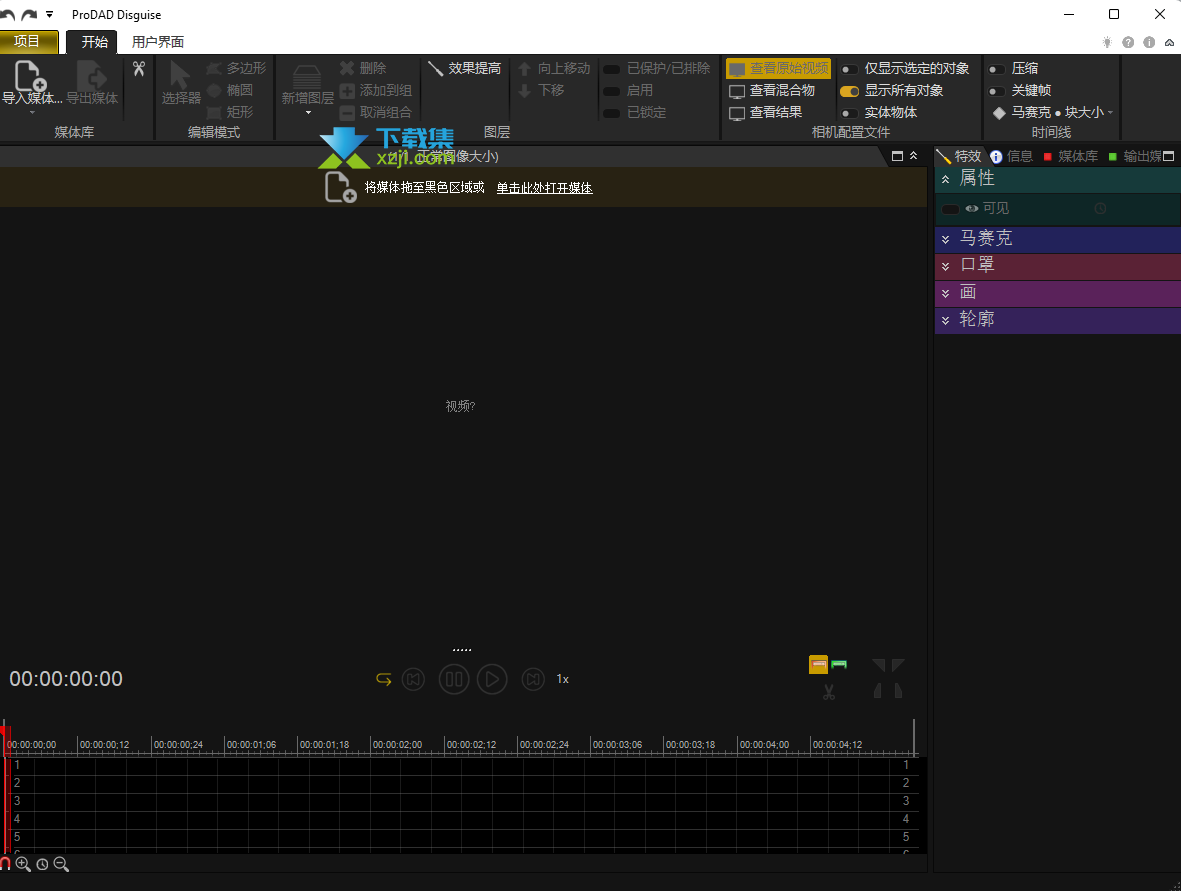
Task: Click the 导出媒体 export media icon
Action: (x=92, y=77)
